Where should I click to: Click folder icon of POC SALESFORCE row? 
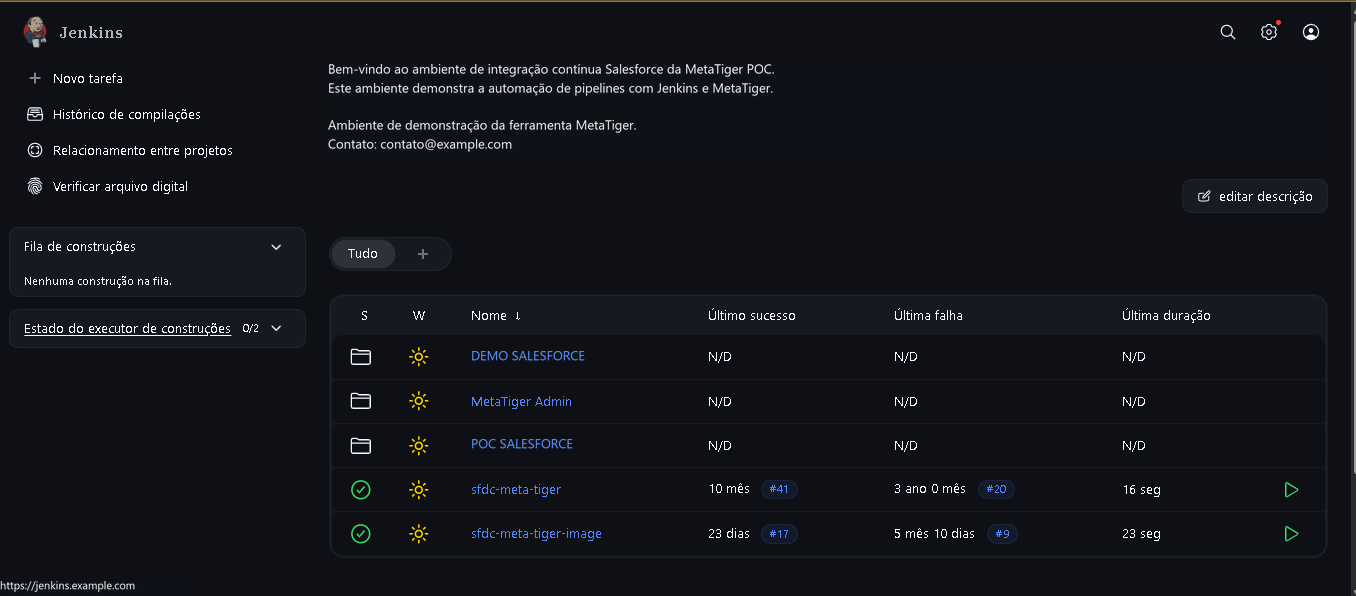click(361, 445)
